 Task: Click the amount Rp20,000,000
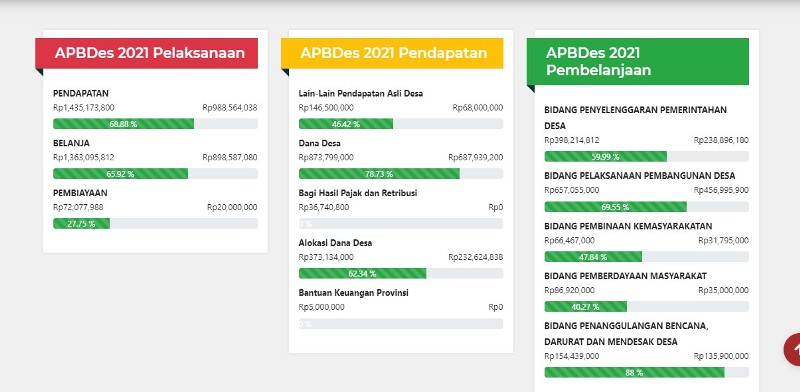(x=232, y=207)
